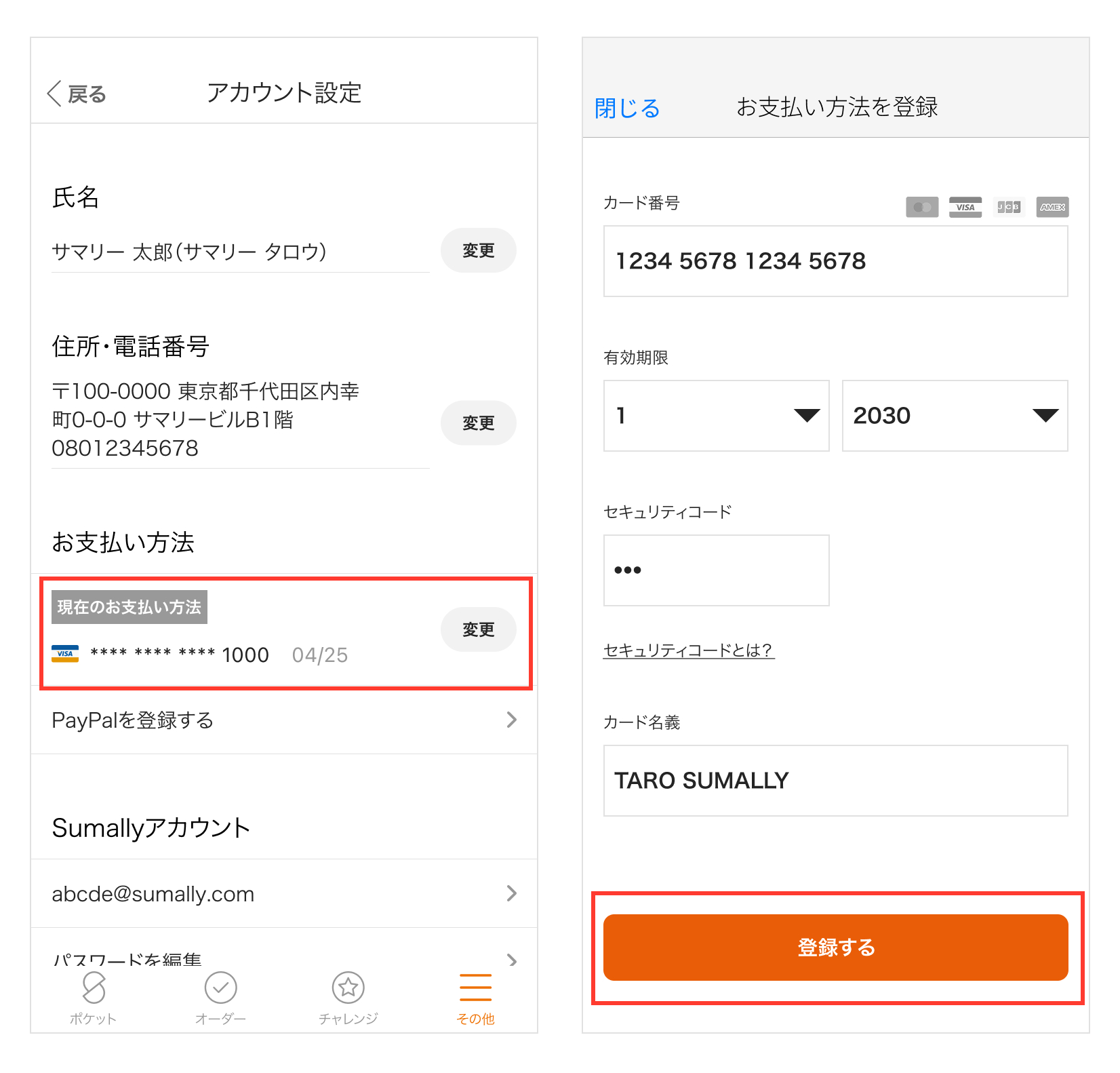Select the VISA card brand icon
Screen dimensions: 1120x1073
[964, 207]
